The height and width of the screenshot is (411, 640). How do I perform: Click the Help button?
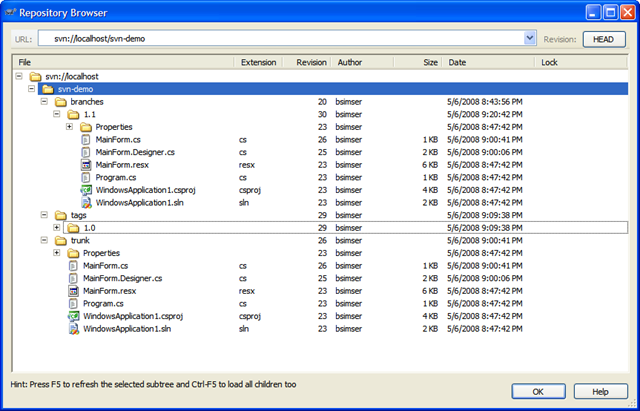[x=600, y=391]
